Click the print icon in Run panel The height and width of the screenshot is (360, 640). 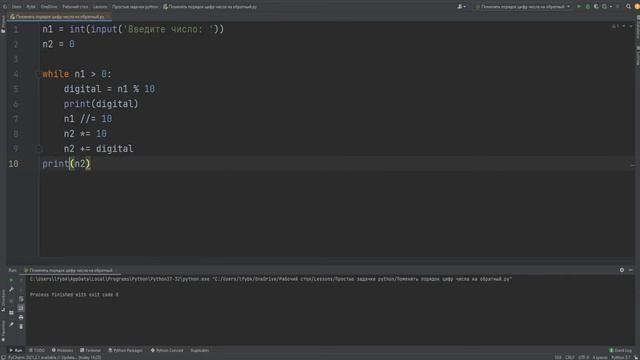(x=21, y=317)
